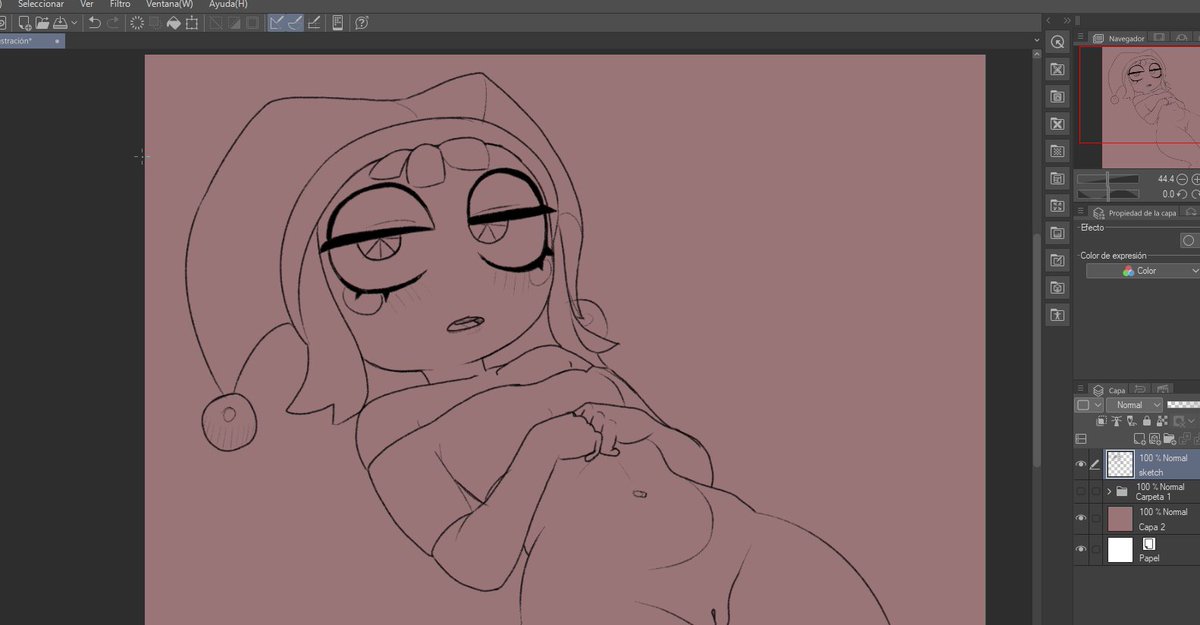
Task: Click the fourth material folder icon with X
Action: [x=1058, y=123]
